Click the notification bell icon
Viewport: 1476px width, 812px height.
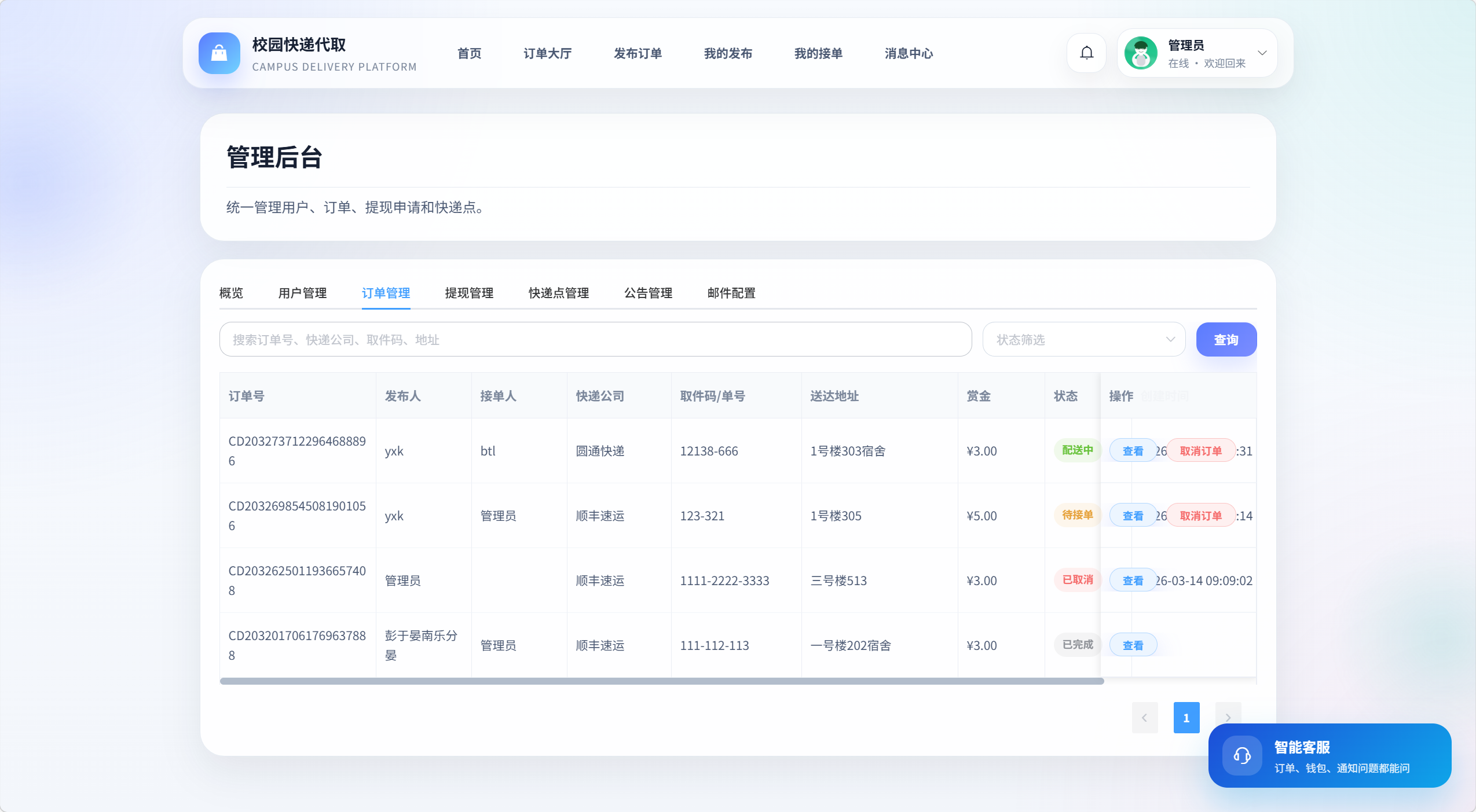(1086, 53)
